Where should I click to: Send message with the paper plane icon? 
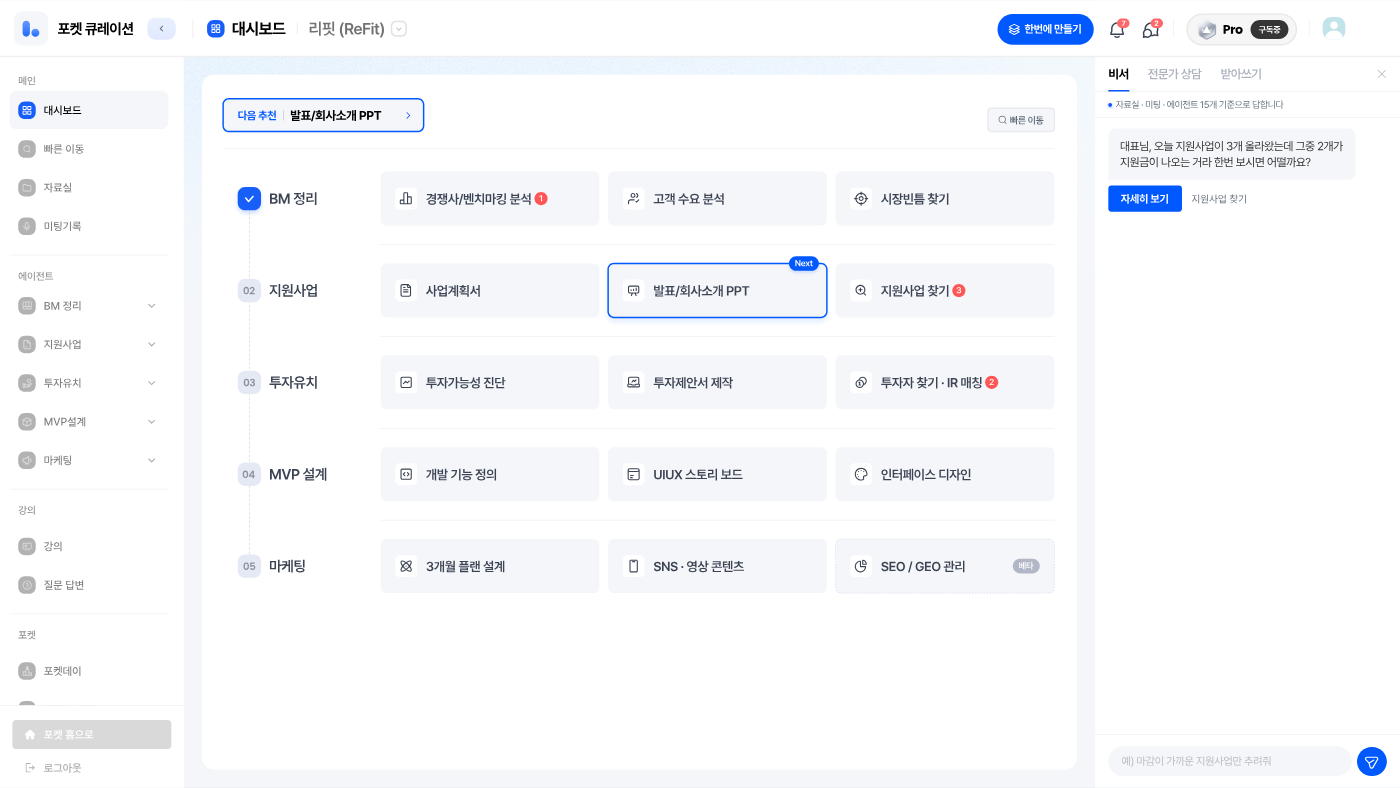(x=1371, y=761)
